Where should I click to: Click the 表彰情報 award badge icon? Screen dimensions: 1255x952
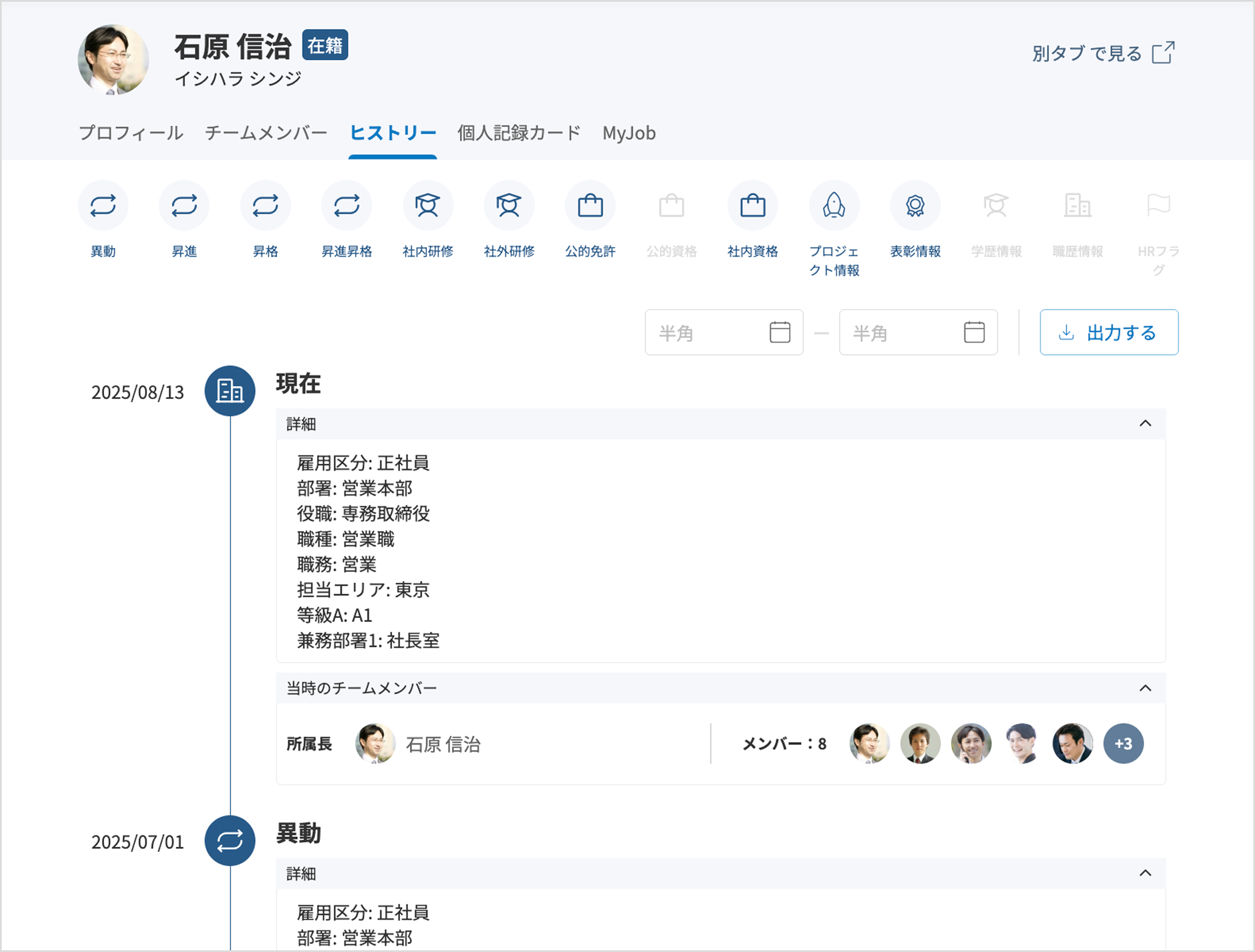pos(915,205)
